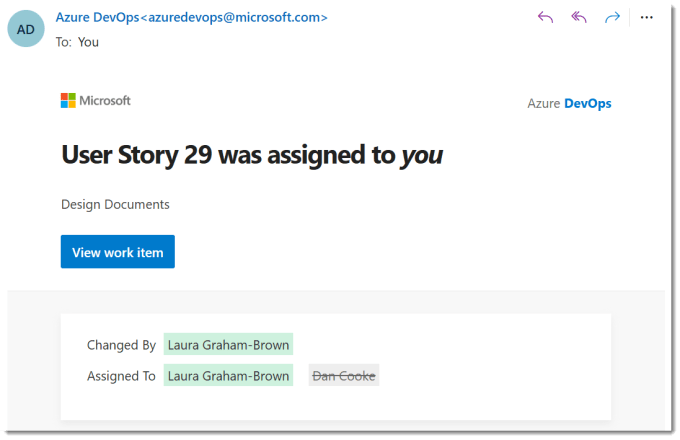Click recipient 'You' in the To line

[x=88, y=42]
